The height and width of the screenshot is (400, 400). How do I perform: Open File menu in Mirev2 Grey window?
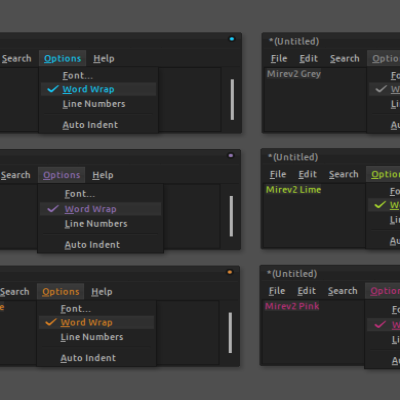(279, 58)
